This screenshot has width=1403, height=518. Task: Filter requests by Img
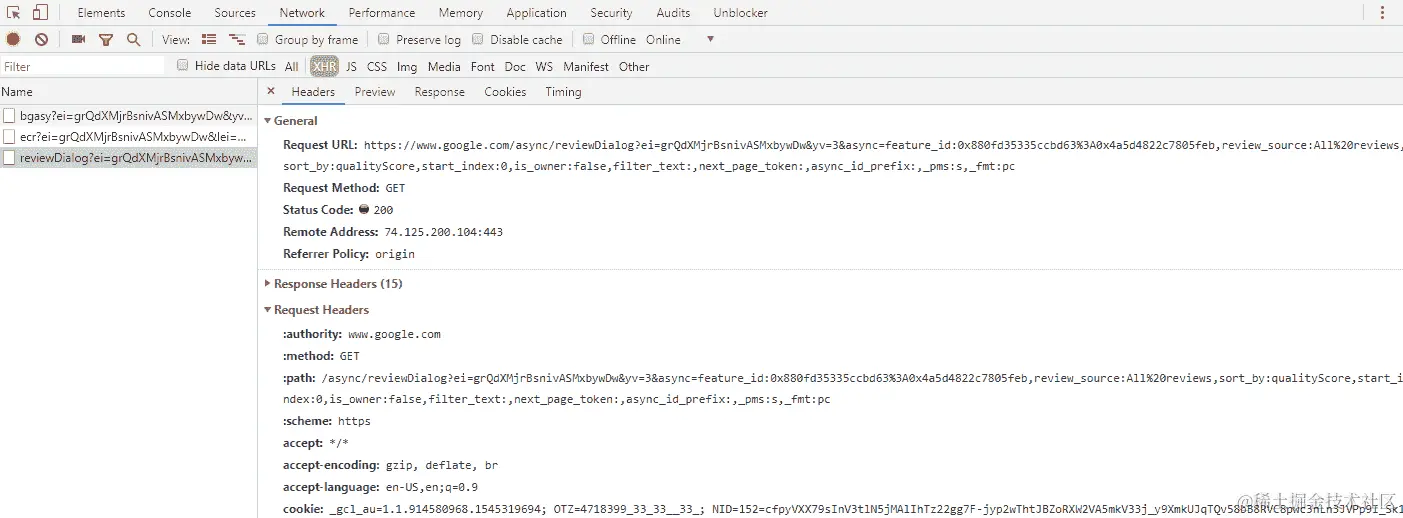407,67
